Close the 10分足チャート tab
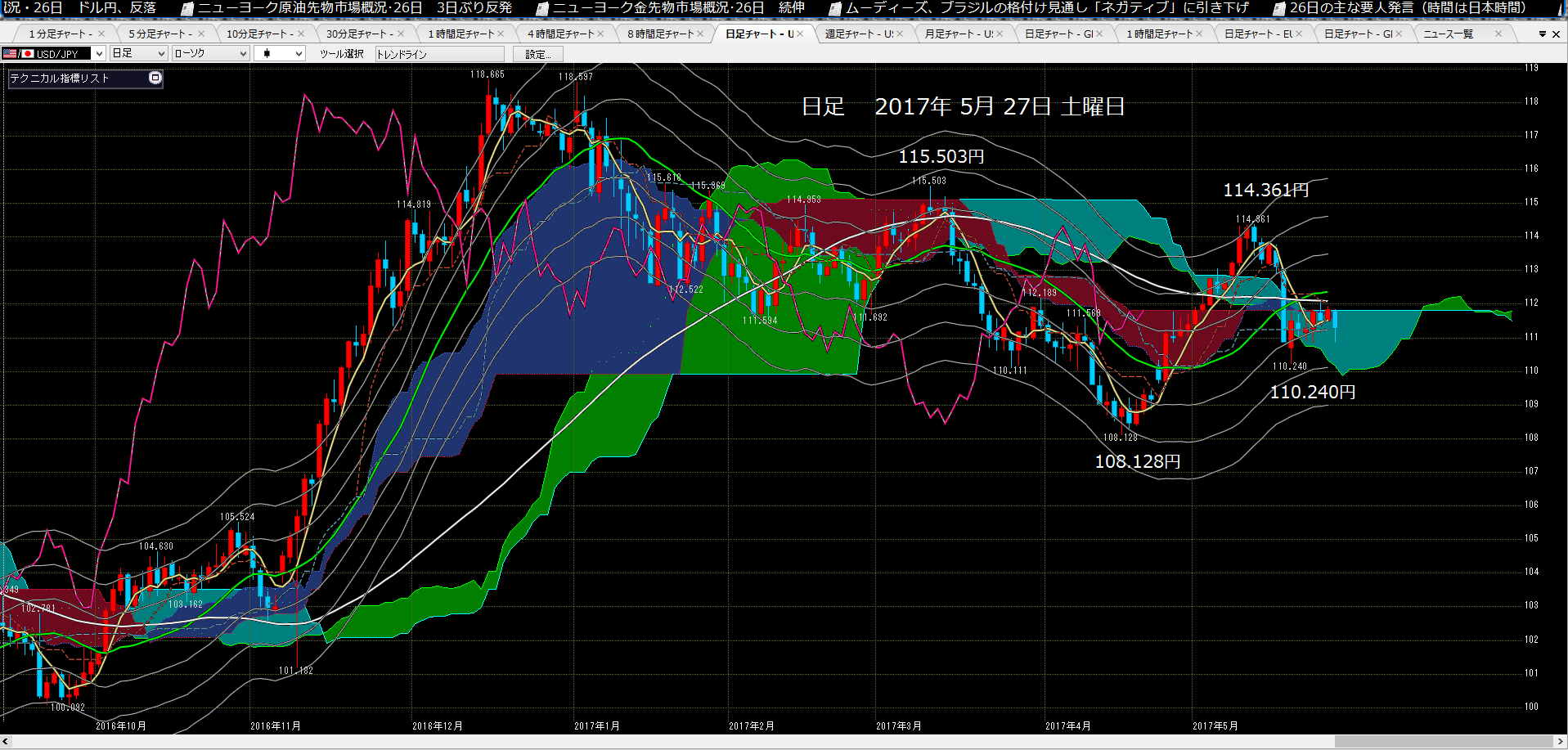This screenshot has width=1568, height=750. coord(301,34)
